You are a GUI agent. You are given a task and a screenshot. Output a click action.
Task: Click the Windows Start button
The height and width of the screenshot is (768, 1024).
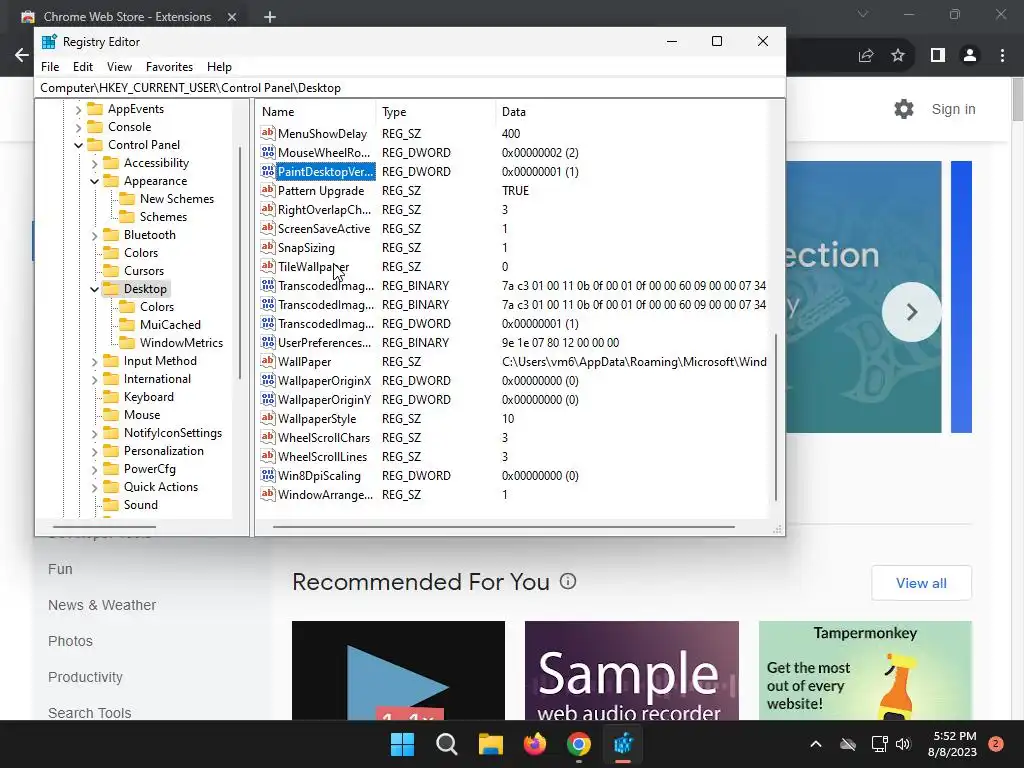pyautogui.click(x=402, y=744)
